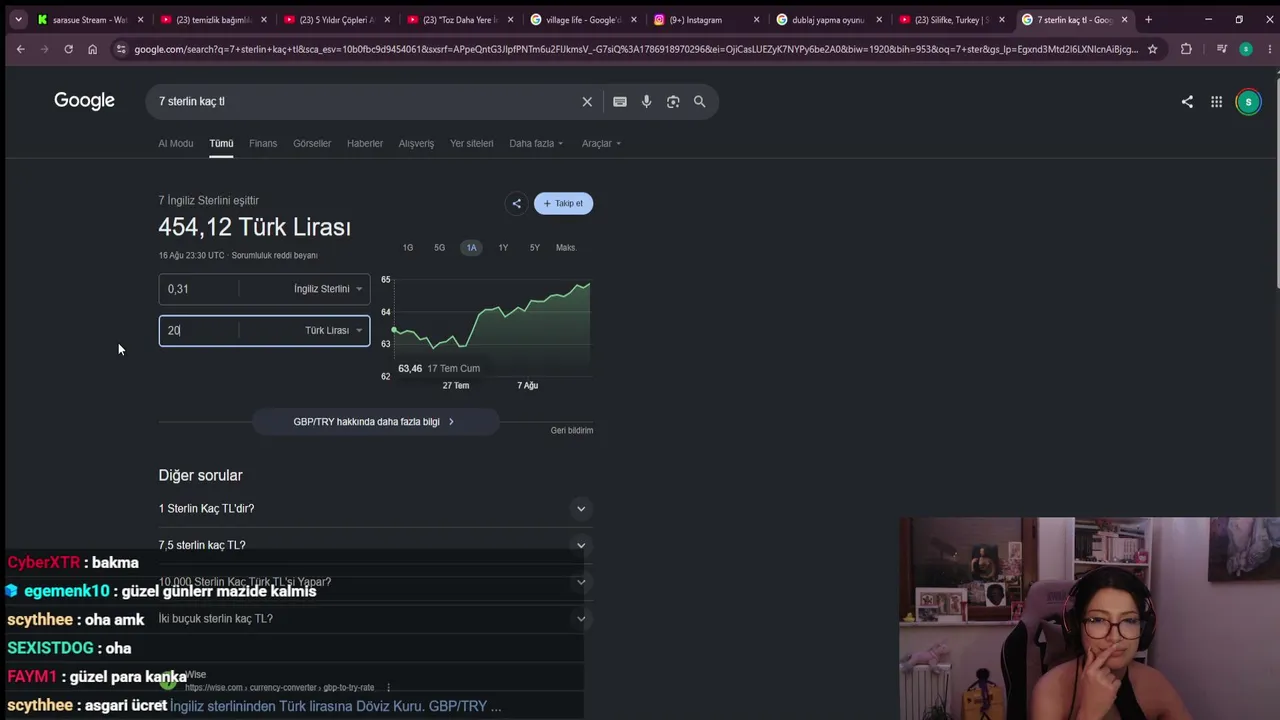Select the 1Y chart range

pos(503,248)
